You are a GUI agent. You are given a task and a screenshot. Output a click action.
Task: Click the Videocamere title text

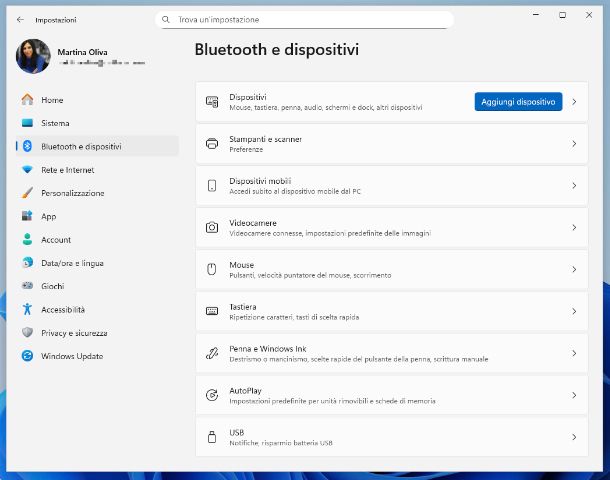253,223
